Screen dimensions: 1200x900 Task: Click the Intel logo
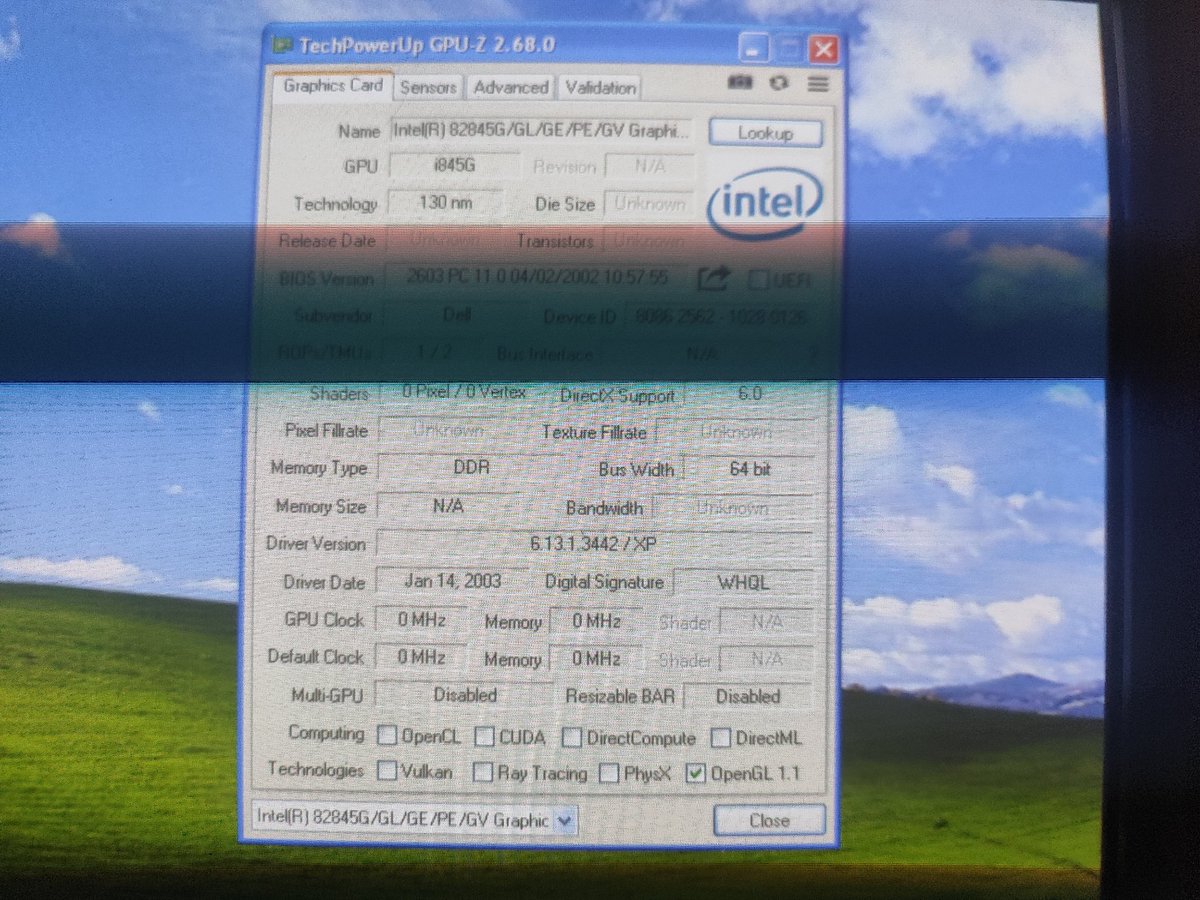766,203
